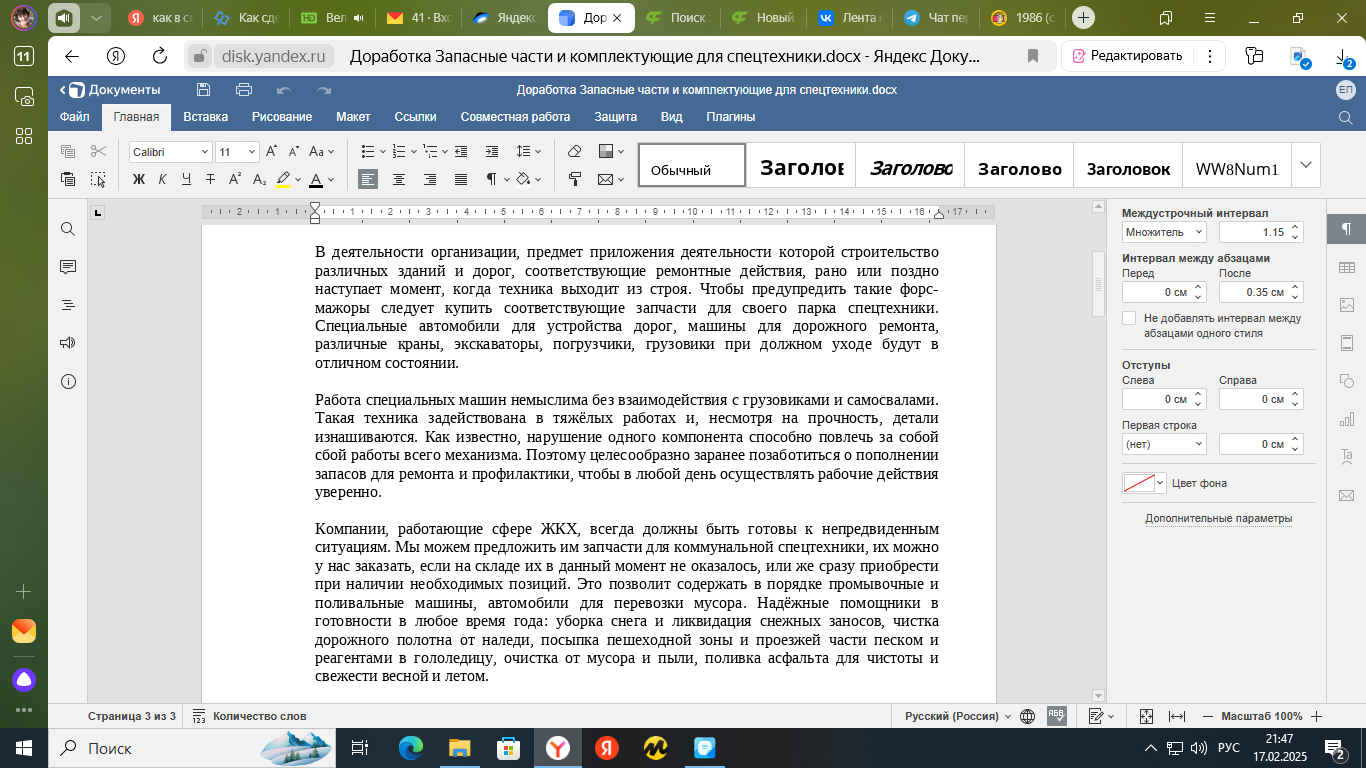Image resolution: width=1366 pixels, height=768 pixels.
Task: Apply justified text alignment
Action: point(459,177)
